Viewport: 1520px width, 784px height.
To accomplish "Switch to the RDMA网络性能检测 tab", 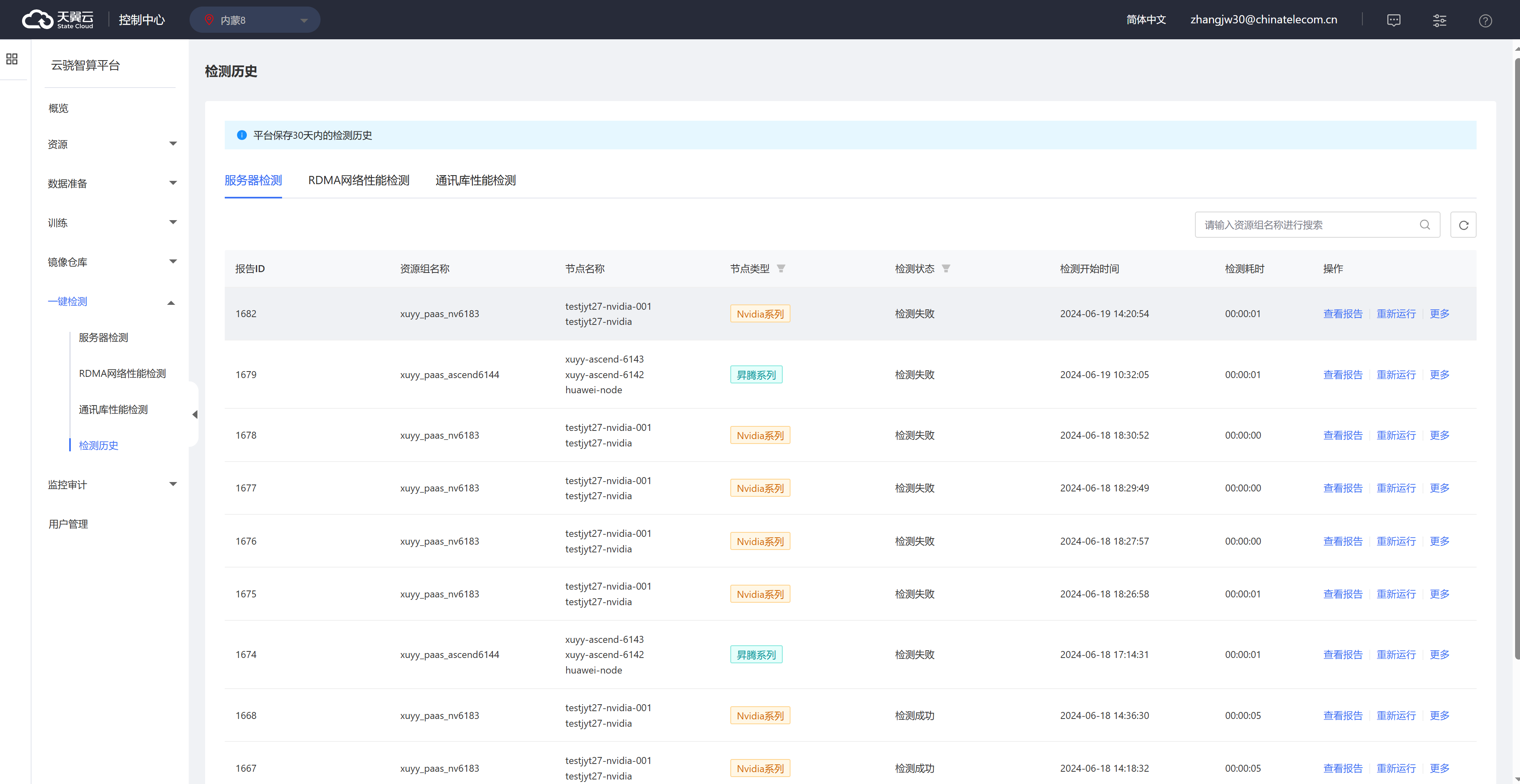I will coord(359,180).
